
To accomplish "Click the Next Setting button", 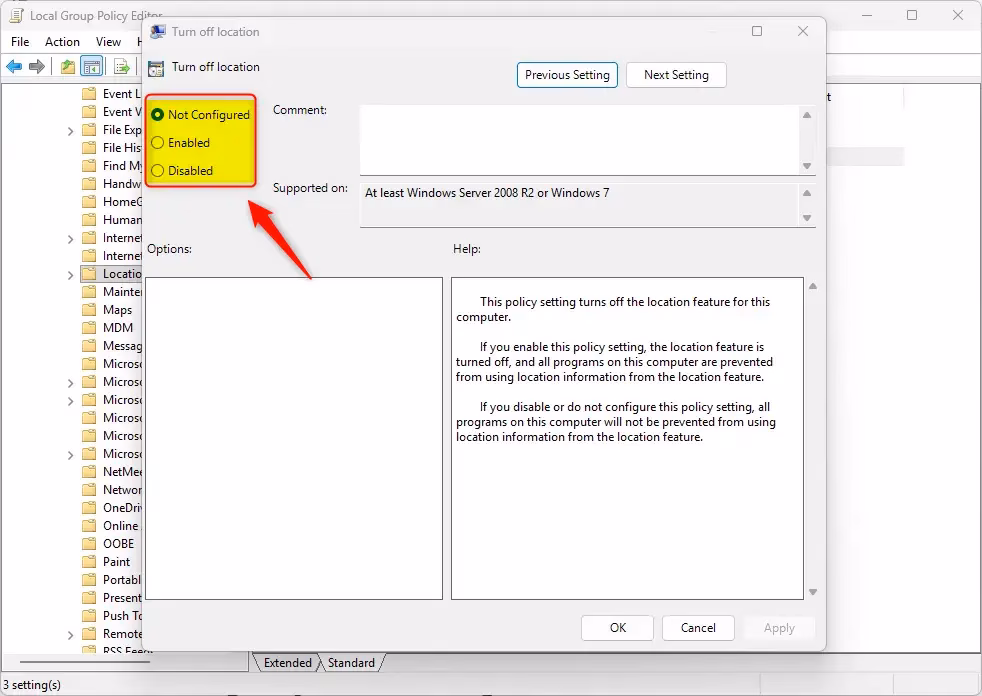I will pyautogui.click(x=676, y=75).
